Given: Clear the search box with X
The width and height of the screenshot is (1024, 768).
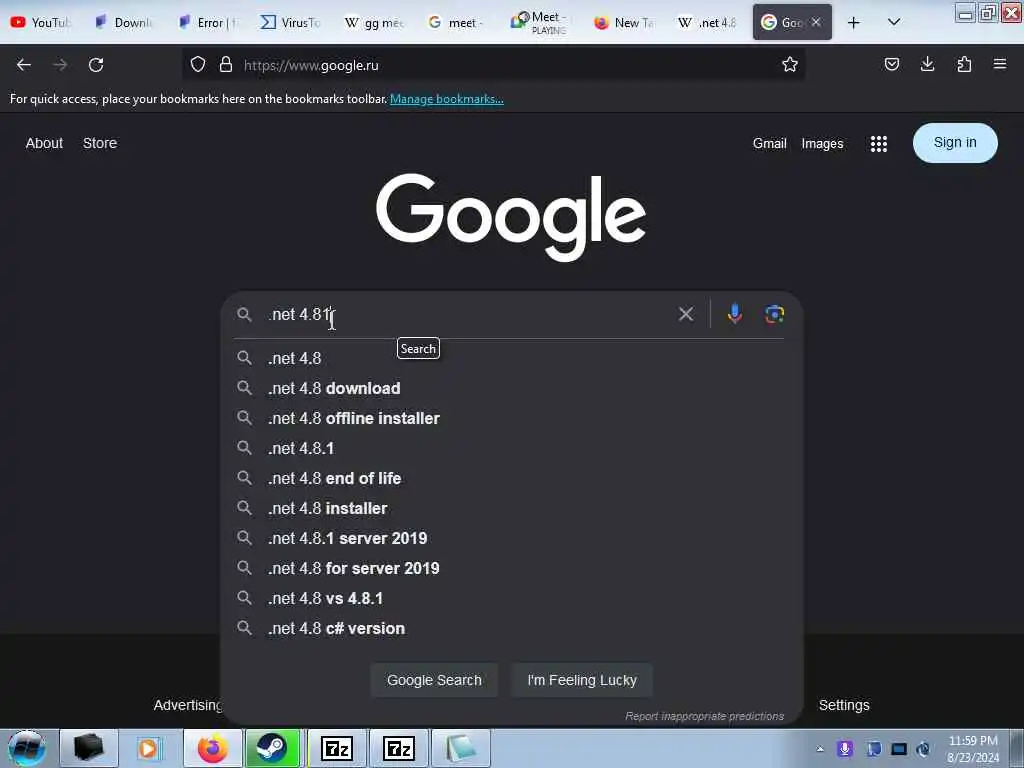Looking at the screenshot, I should 686,314.
